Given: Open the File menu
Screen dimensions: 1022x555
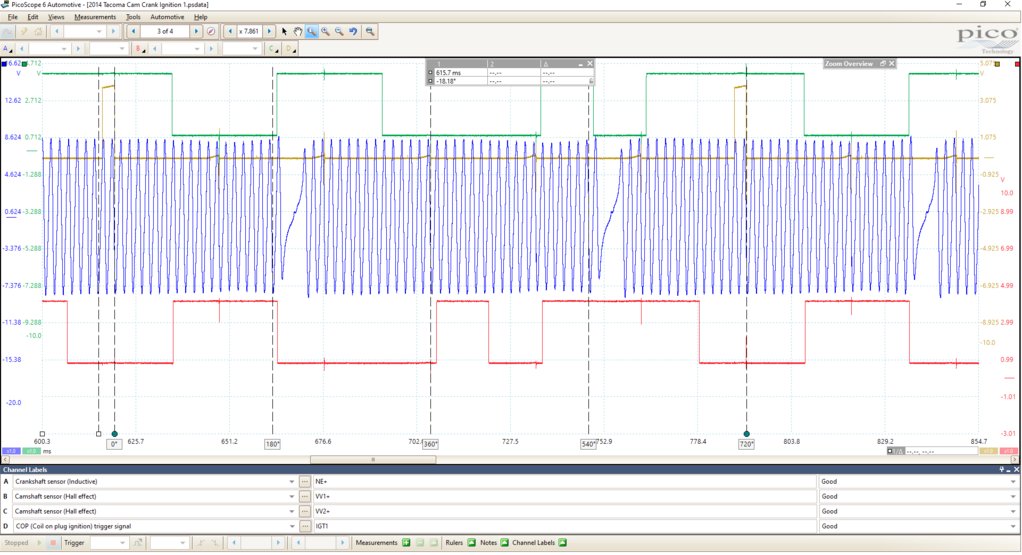Looking at the screenshot, I should (13, 17).
